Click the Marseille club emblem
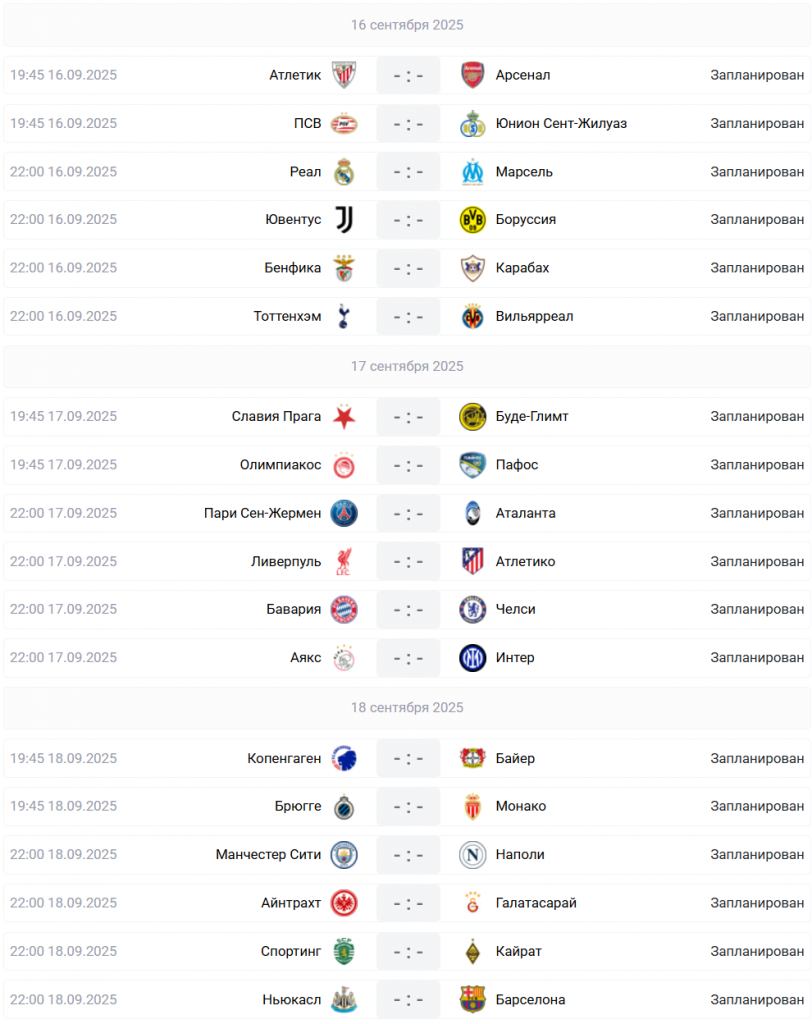812x1024 pixels. pyautogui.click(x=472, y=172)
